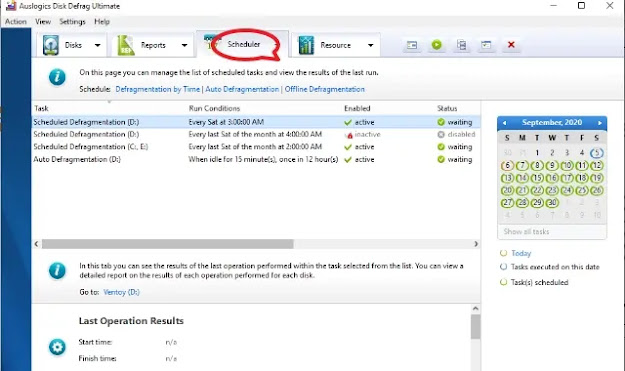Sort by Run Conditions column header
The height and width of the screenshot is (371, 625).
214,108
